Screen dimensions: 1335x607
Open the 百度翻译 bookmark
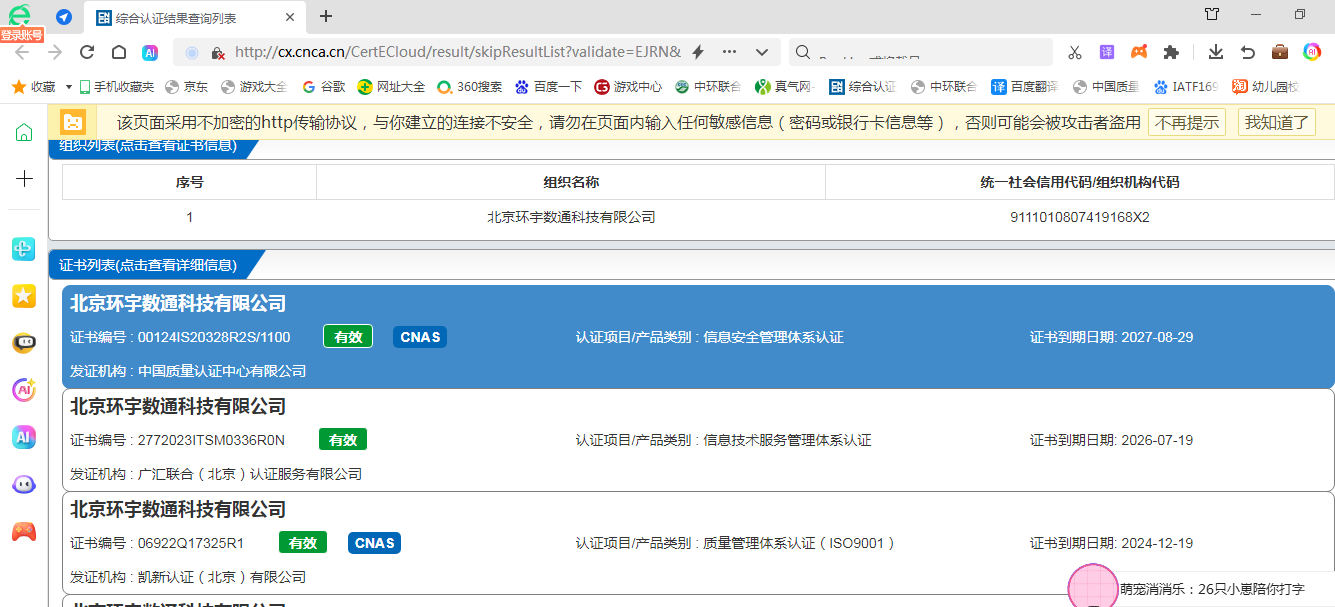1024,87
